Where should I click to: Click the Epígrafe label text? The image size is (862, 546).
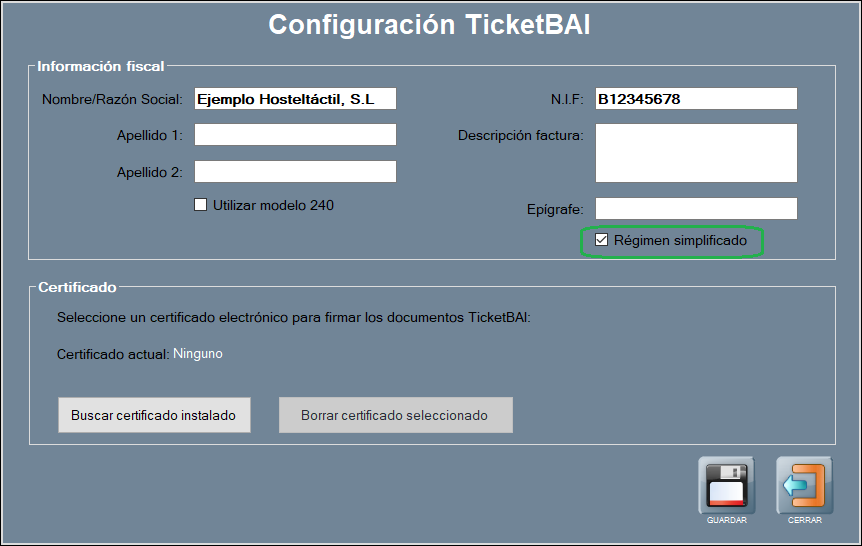555,209
